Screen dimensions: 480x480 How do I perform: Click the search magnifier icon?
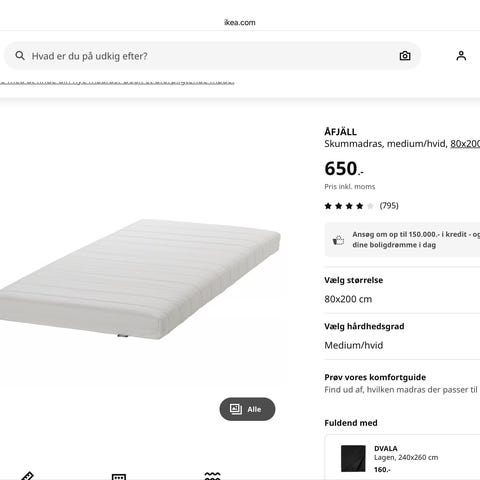coord(20,56)
